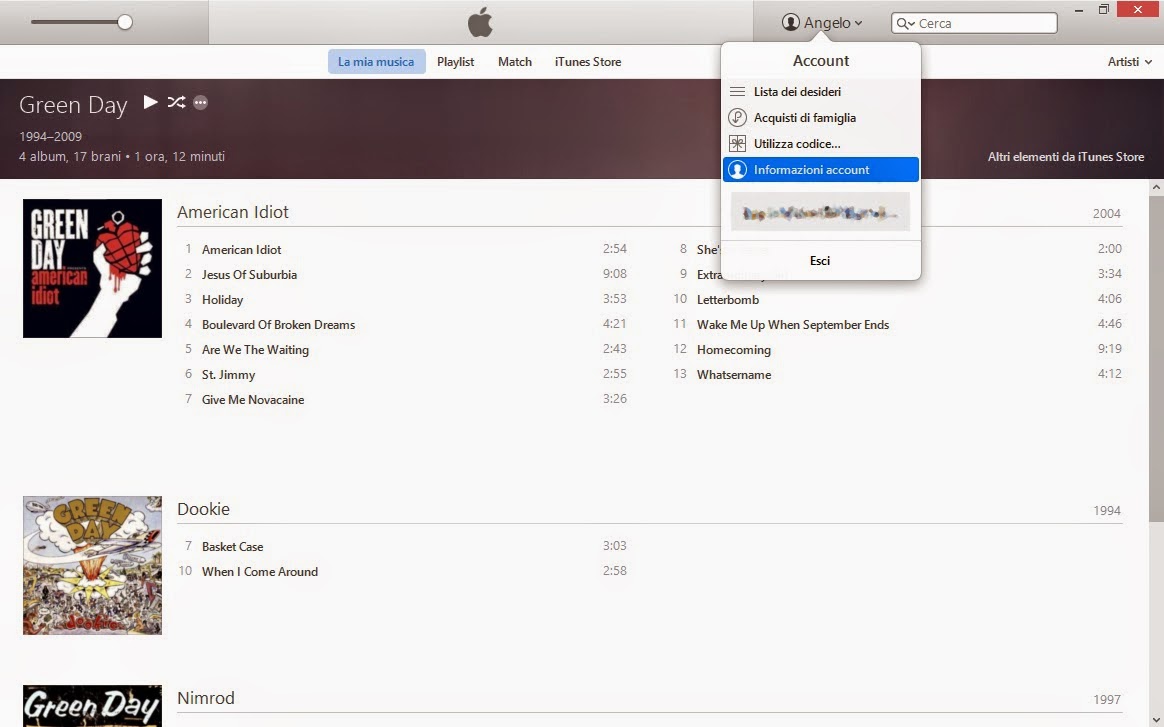
Task: Click the search magnifier icon
Action: pos(905,23)
